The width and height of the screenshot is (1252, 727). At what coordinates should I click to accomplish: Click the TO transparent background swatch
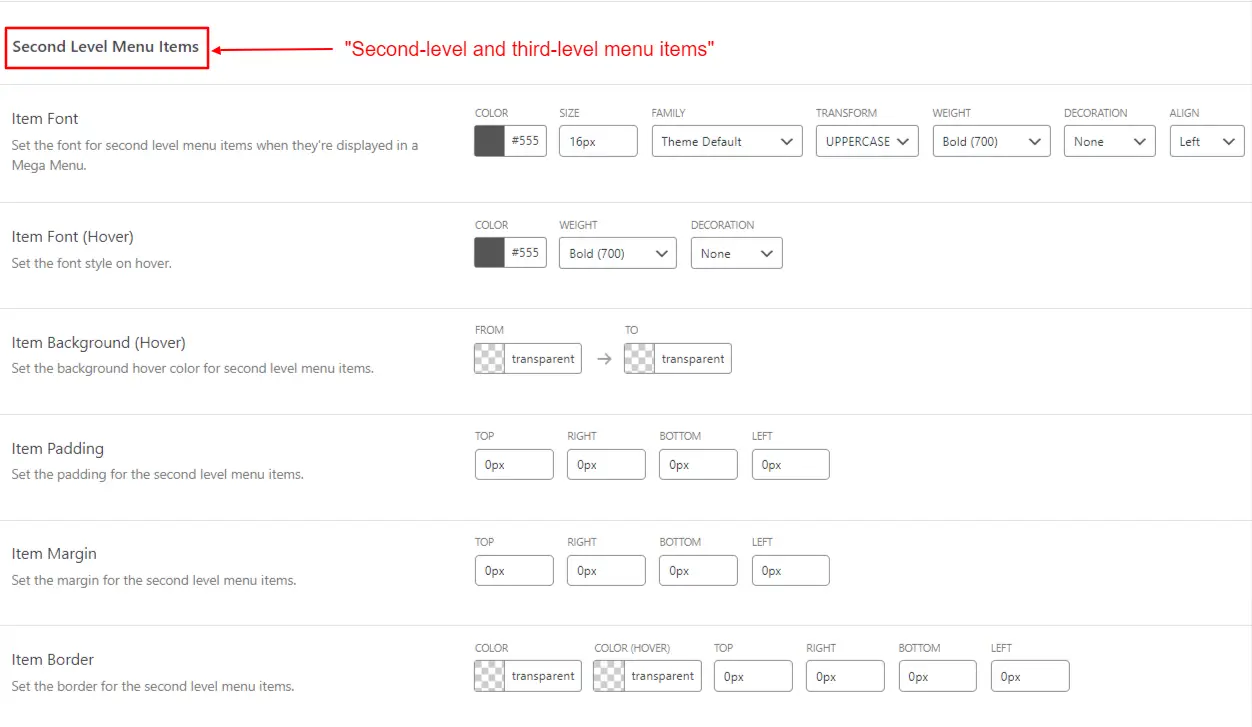click(638, 358)
